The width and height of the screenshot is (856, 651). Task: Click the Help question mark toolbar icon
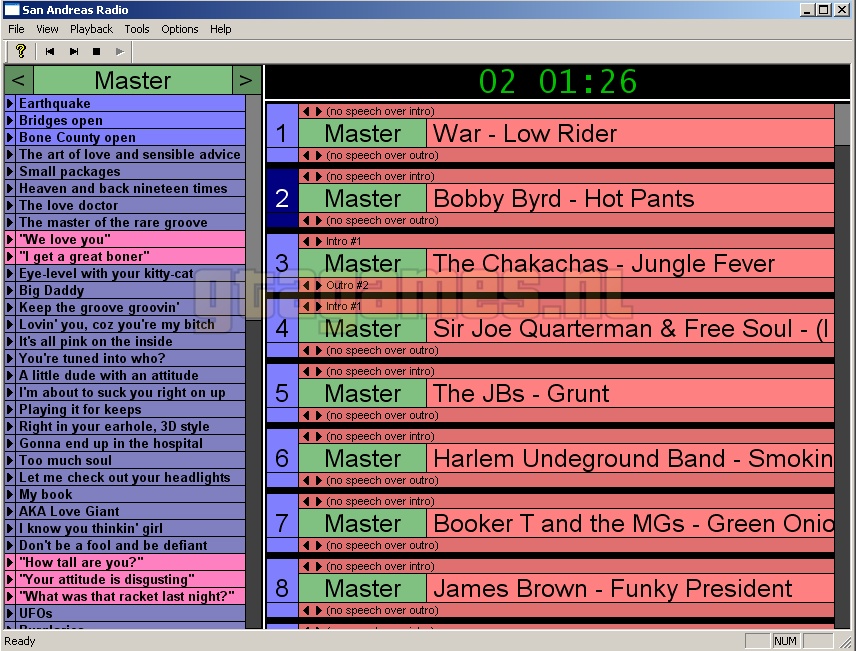[21, 51]
